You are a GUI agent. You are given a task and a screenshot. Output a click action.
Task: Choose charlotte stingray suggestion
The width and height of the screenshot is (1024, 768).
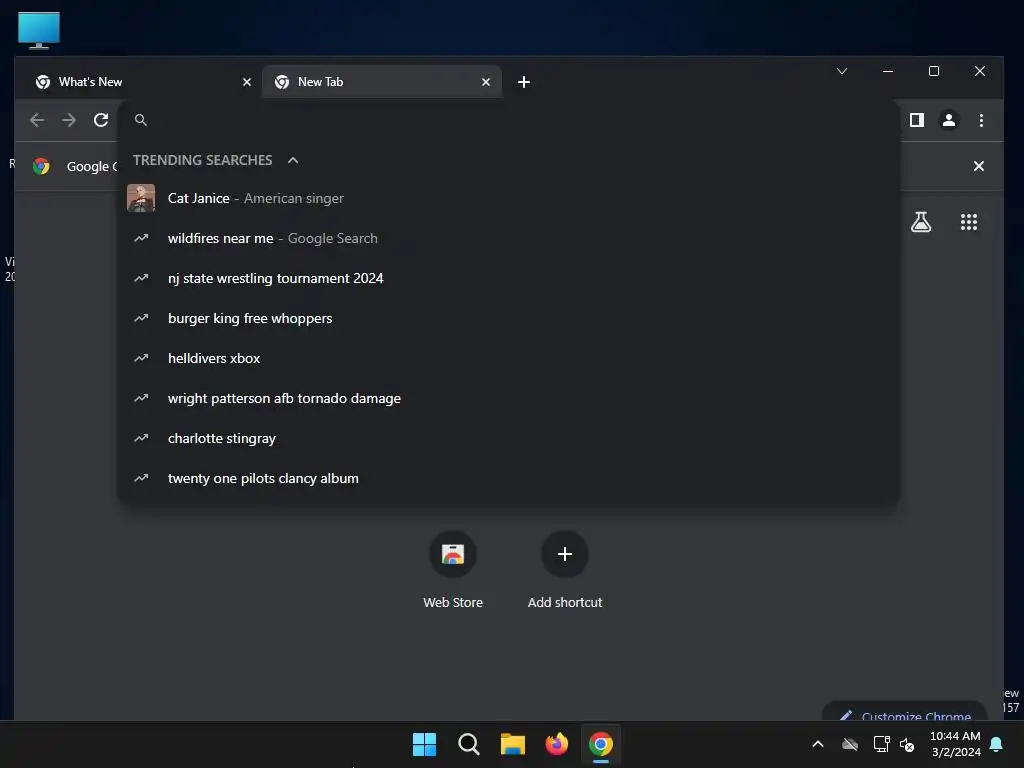tap(508, 438)
